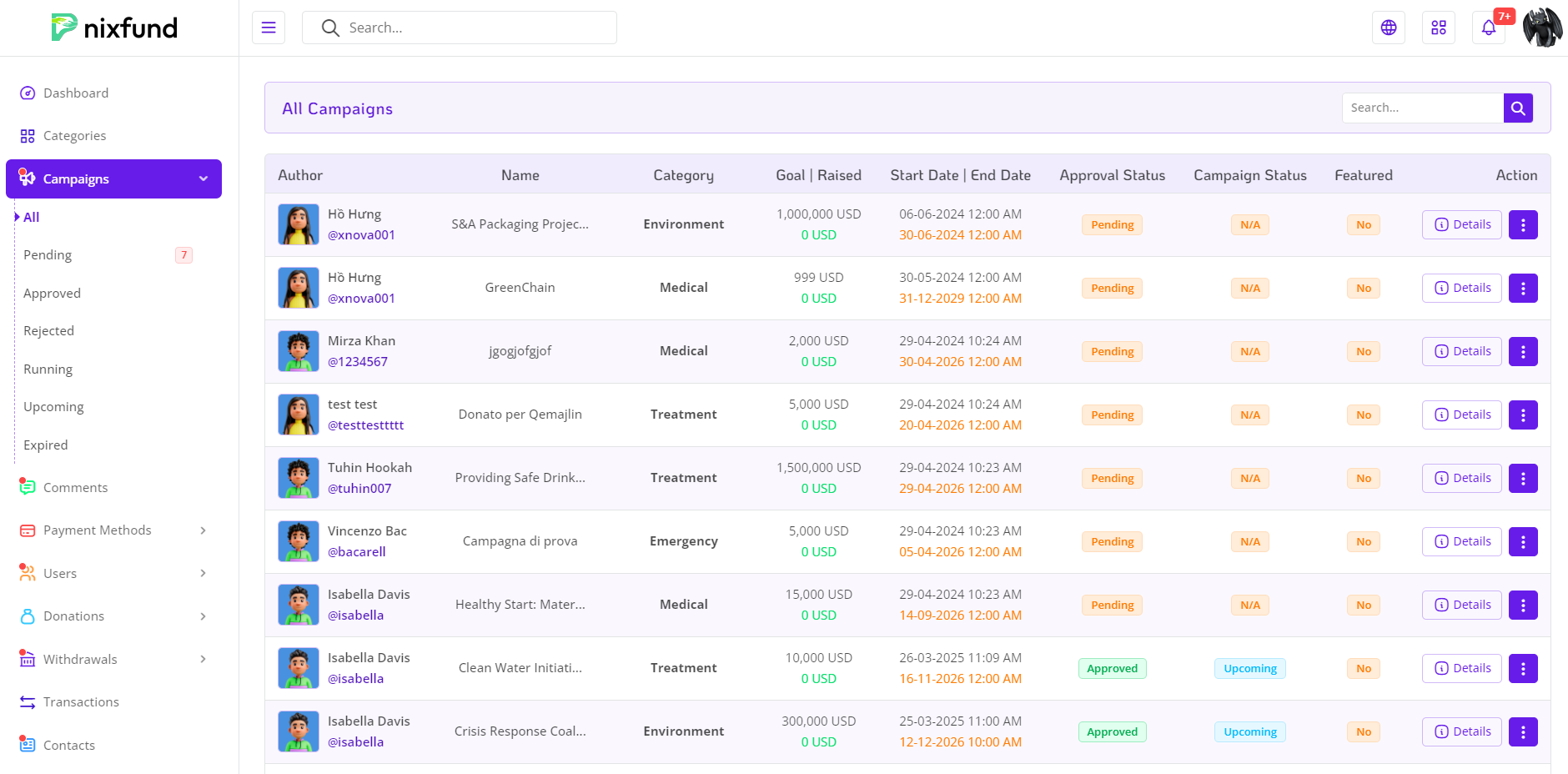Screen dimensions: 1568x774
Task: Open three-dot action menu for Campagna di prova
Action: click(1523, 542)
